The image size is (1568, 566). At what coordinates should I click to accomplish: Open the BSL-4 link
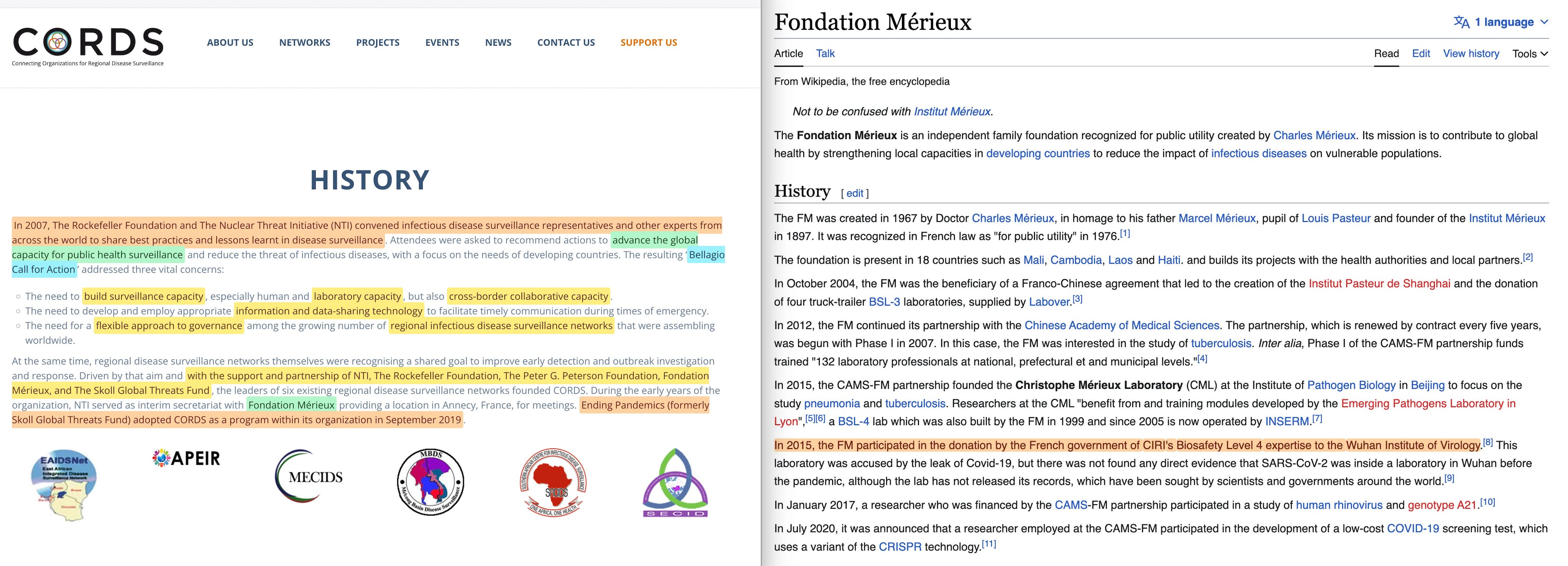coord(853,421)
